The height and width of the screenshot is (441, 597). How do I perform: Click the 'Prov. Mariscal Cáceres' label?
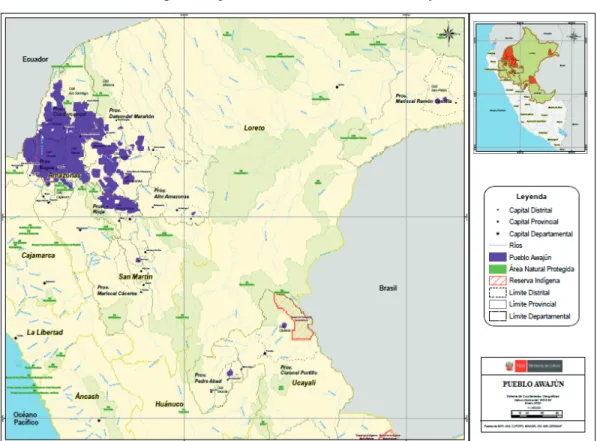117,290
